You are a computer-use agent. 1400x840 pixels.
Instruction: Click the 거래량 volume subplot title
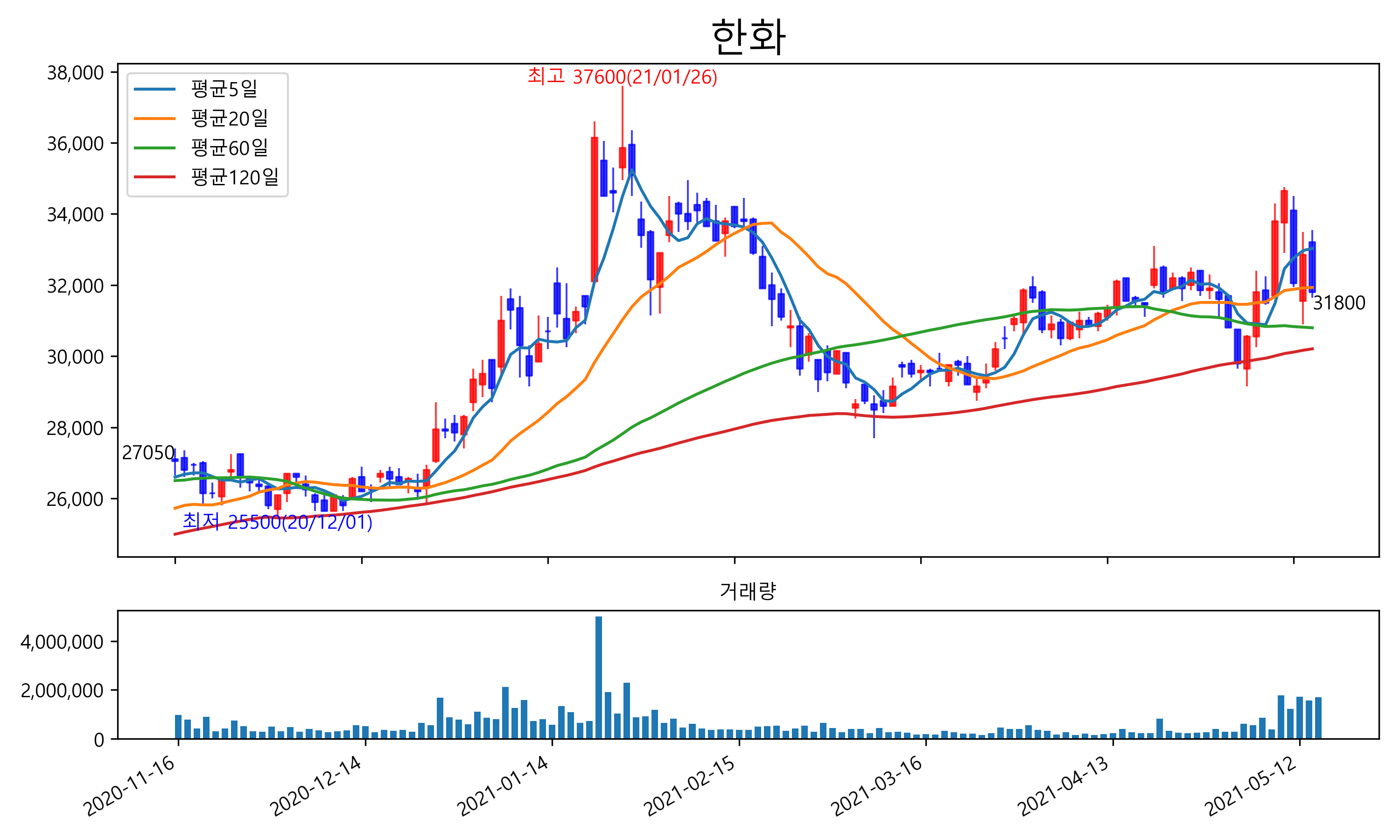(x=748, y=591)
